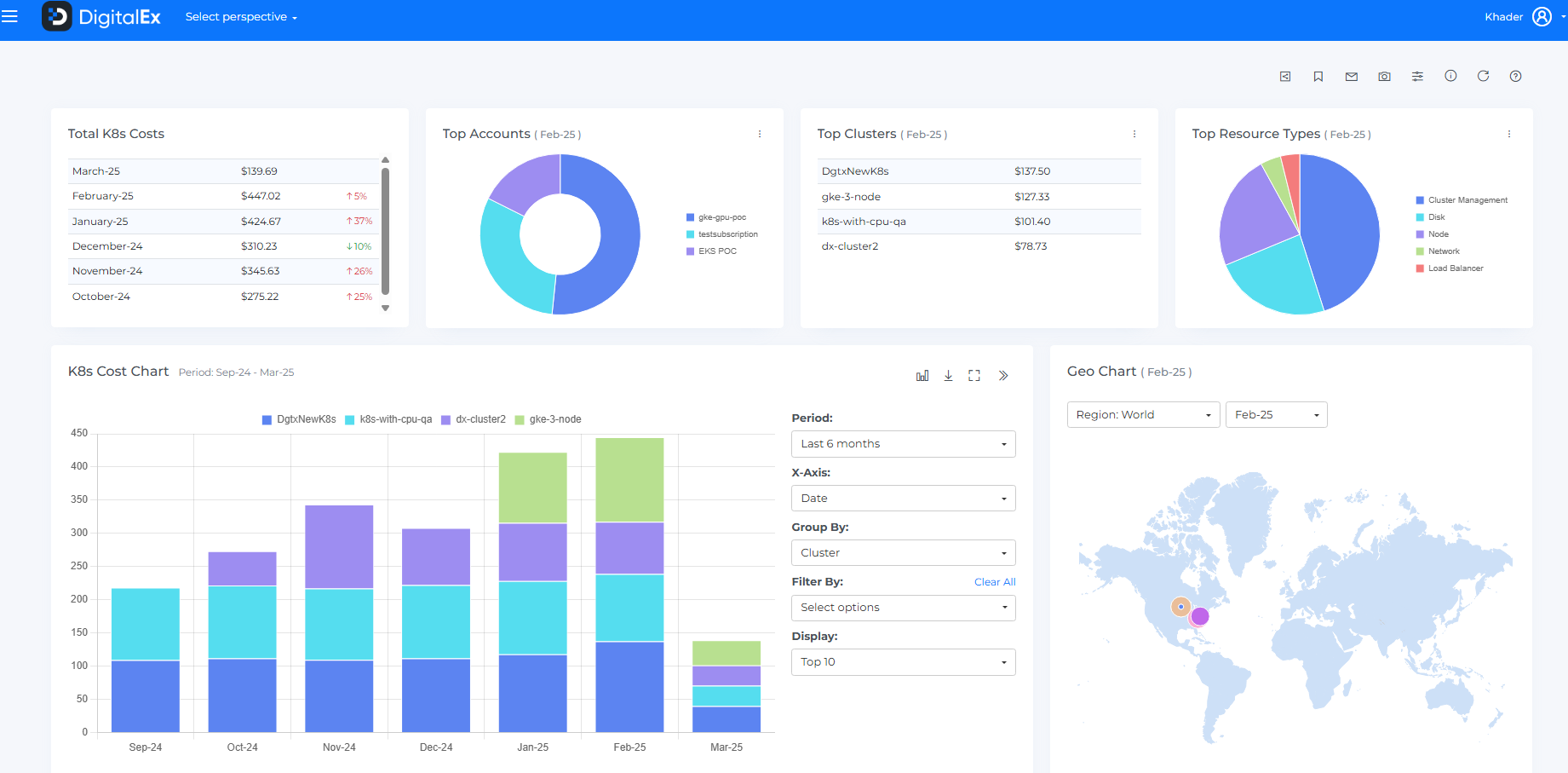
Task: Open the filter sliders settings icon
Action: pyautogui.click(x=1417, y=77)
